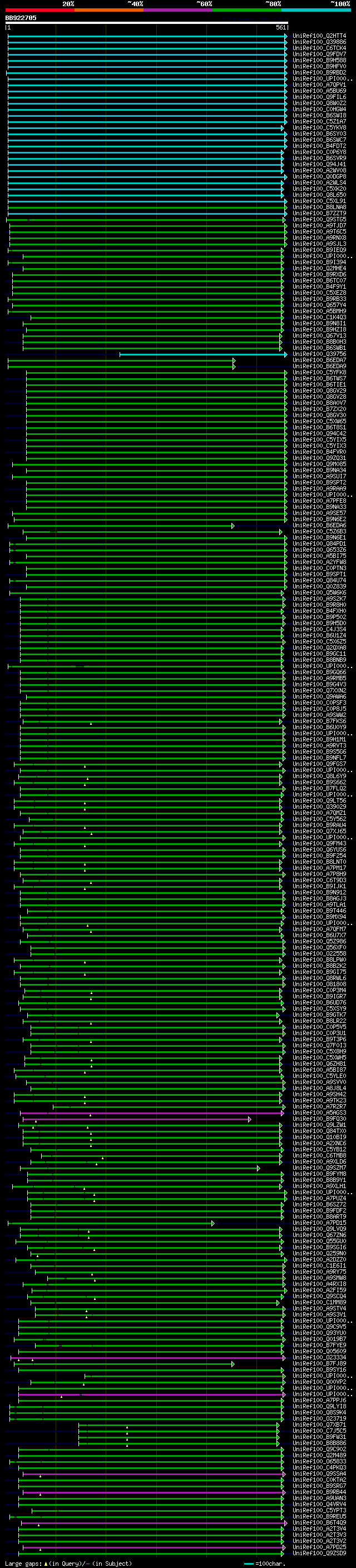This screenshot has width=356, height=1568.
Task: Click the green ~80% identity legend bar
Action: click(x=247, y=10)
